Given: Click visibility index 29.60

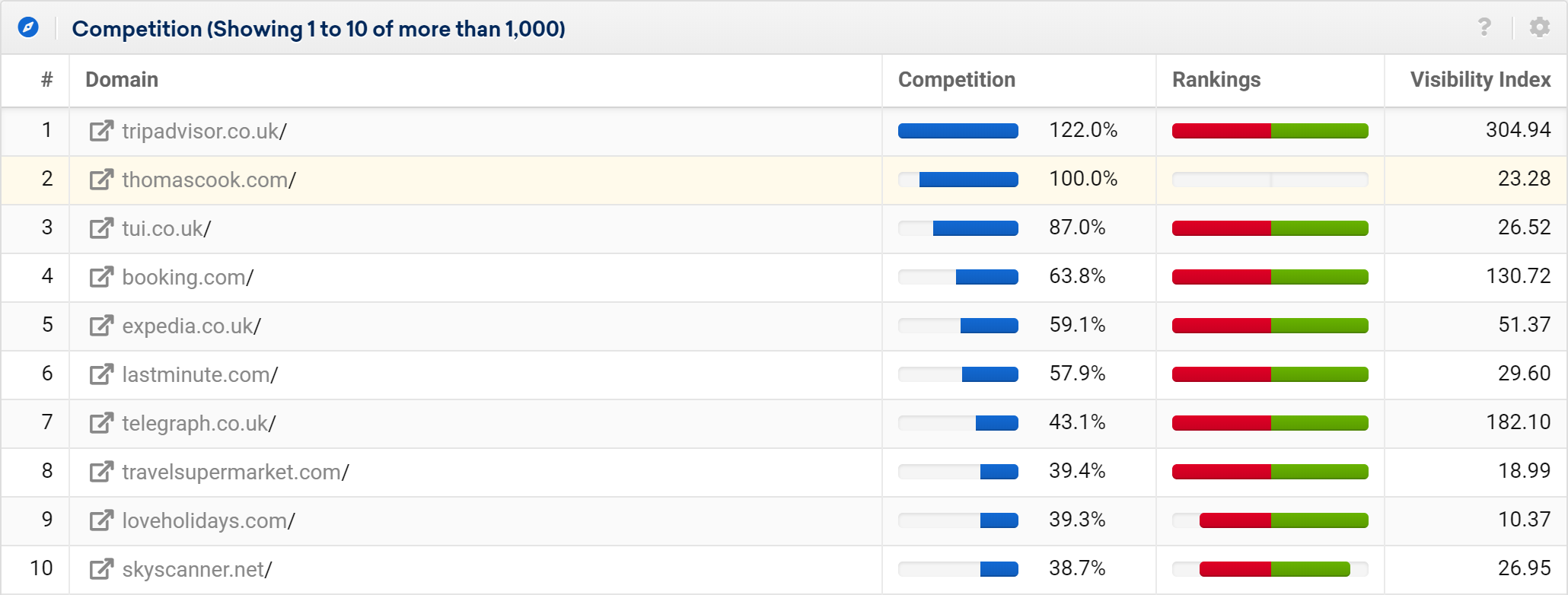Looking at the screenshot, I should (1524, 374).
